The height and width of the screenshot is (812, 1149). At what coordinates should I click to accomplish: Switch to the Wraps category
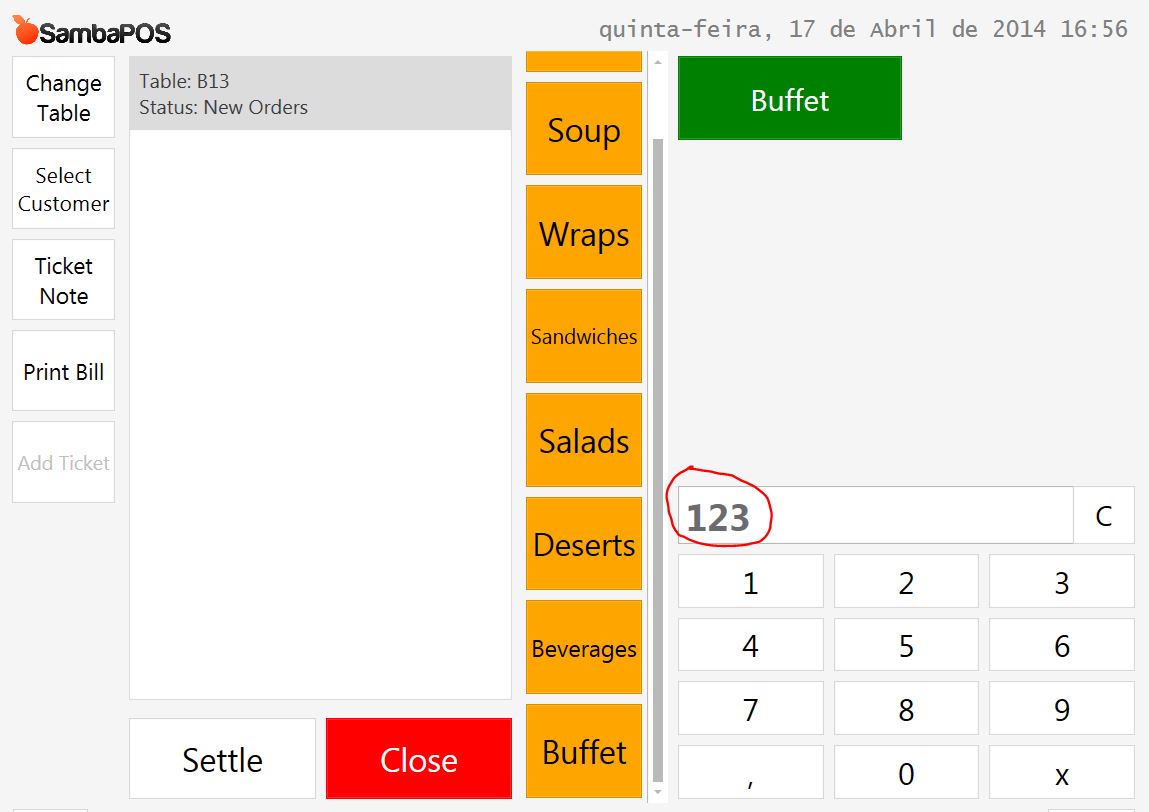coord(584,232)
